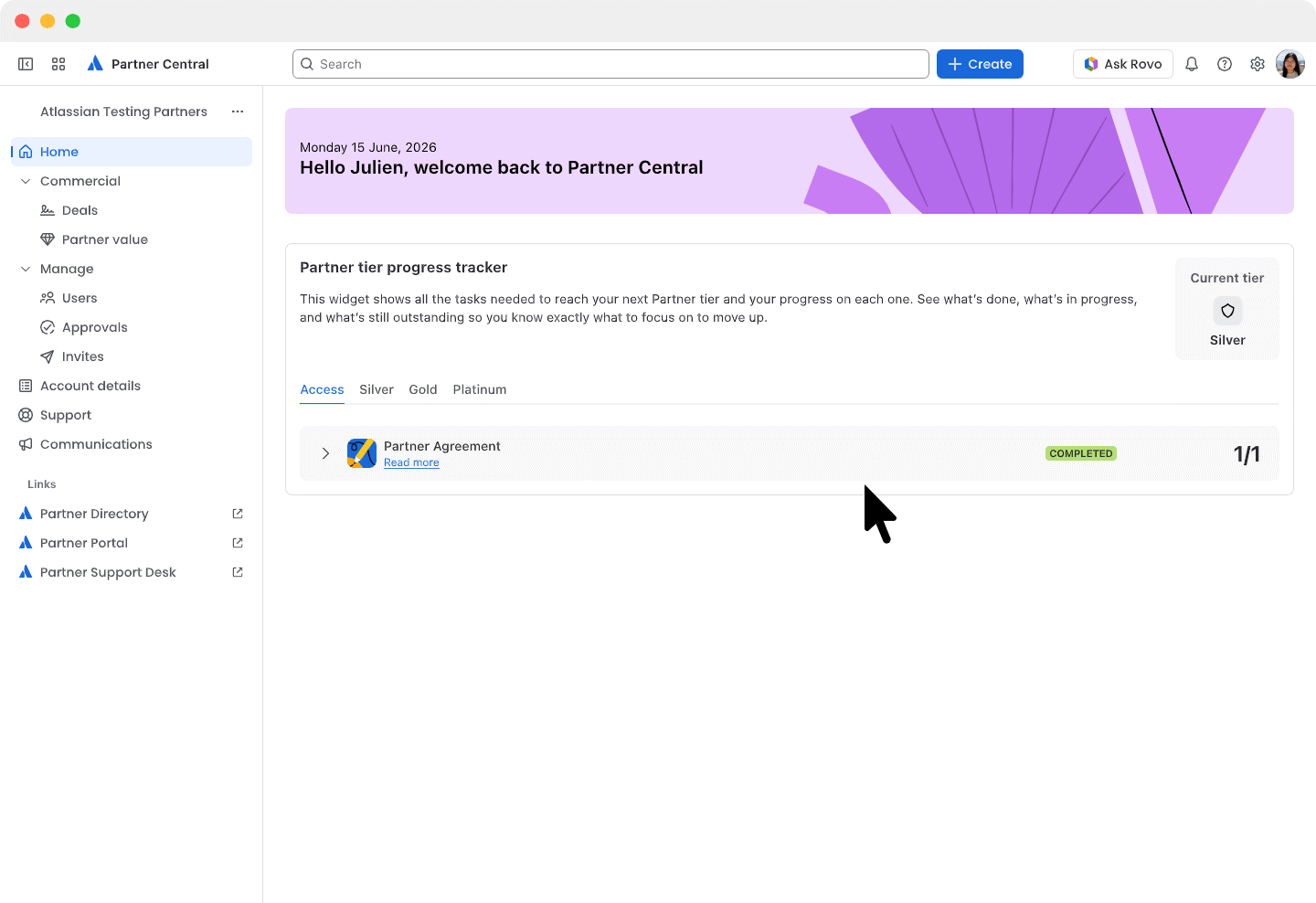This screenshot has height=903, width=1316.
Task: Click the Rovo icon in Ask Rovo
Action: [x=1091, y=64]
